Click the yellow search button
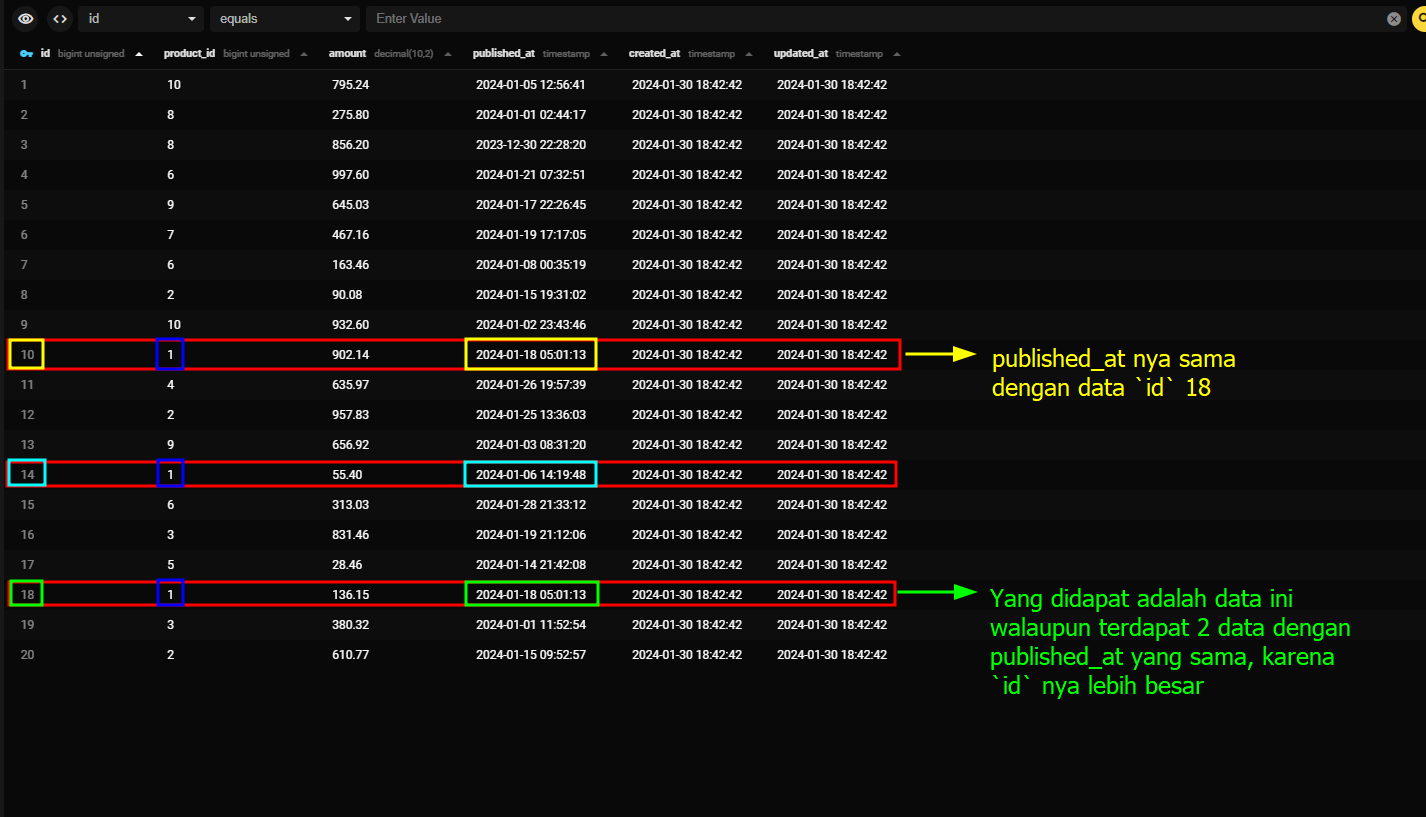Viewport: 1426px width, 817px height. coord(1419,19)
